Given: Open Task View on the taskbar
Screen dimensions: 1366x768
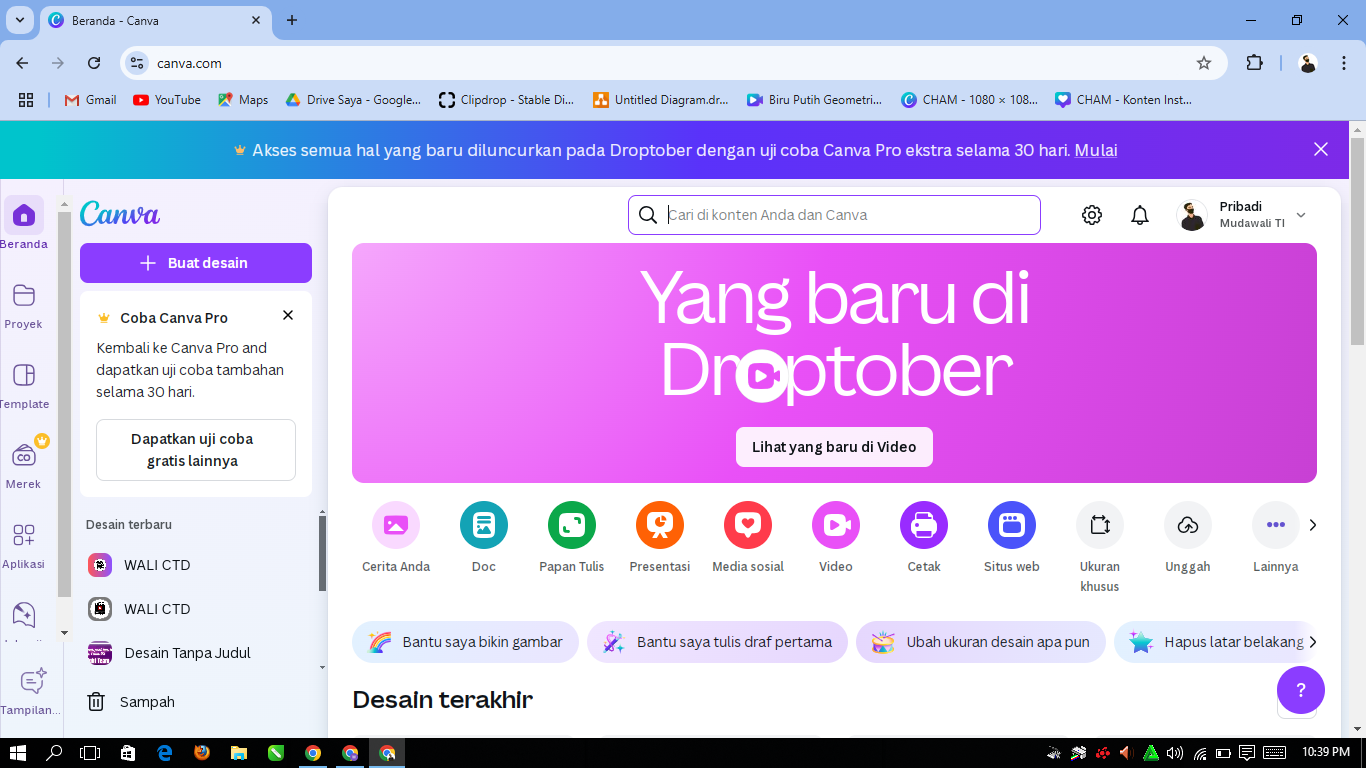Looking at the screenshot, I should coord(91,753).
